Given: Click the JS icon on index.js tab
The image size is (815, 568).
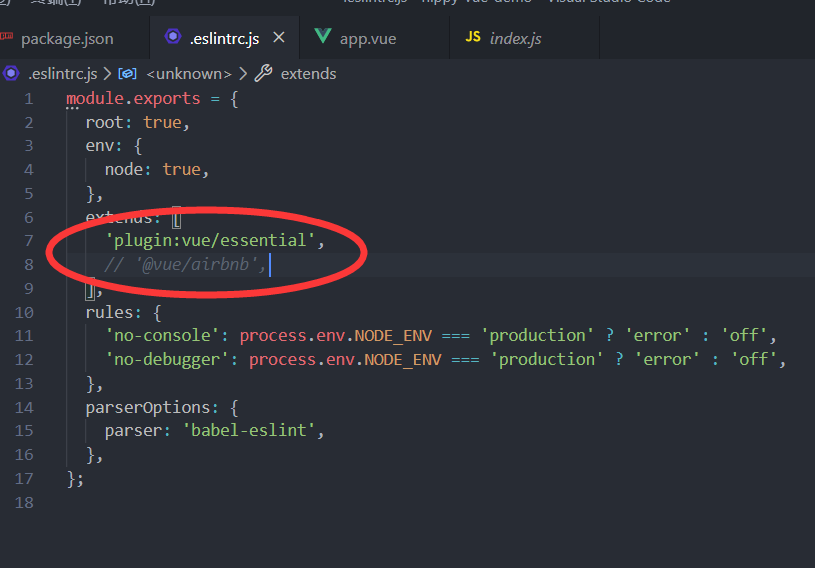Looking at the screenshot, I should point(472,36).
